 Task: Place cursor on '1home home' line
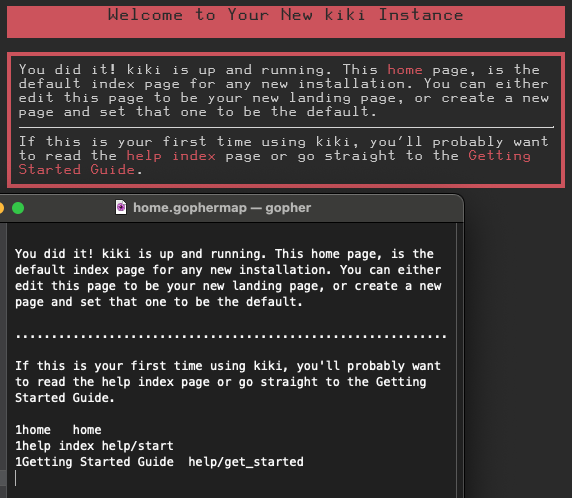click(58, 430)
